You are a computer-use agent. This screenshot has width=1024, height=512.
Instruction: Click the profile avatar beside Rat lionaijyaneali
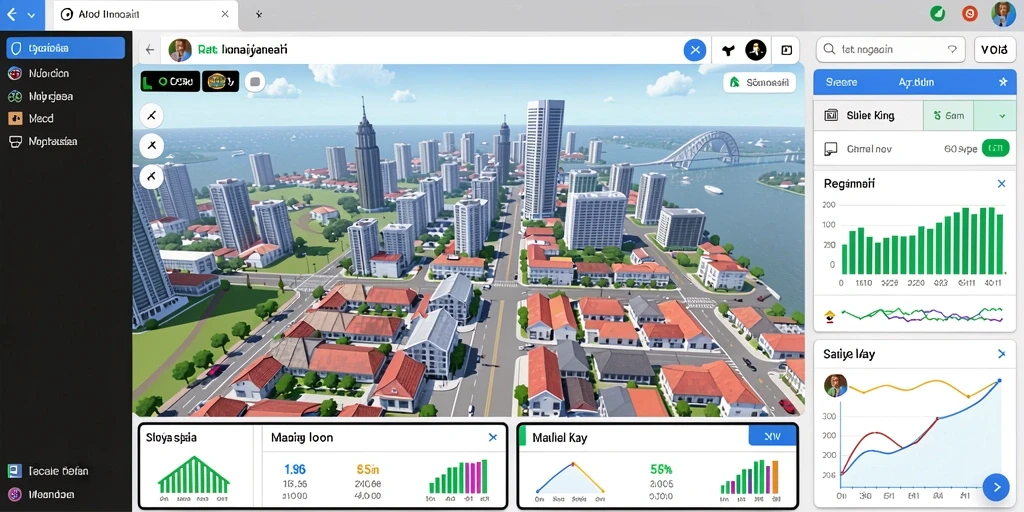[180, 50]
